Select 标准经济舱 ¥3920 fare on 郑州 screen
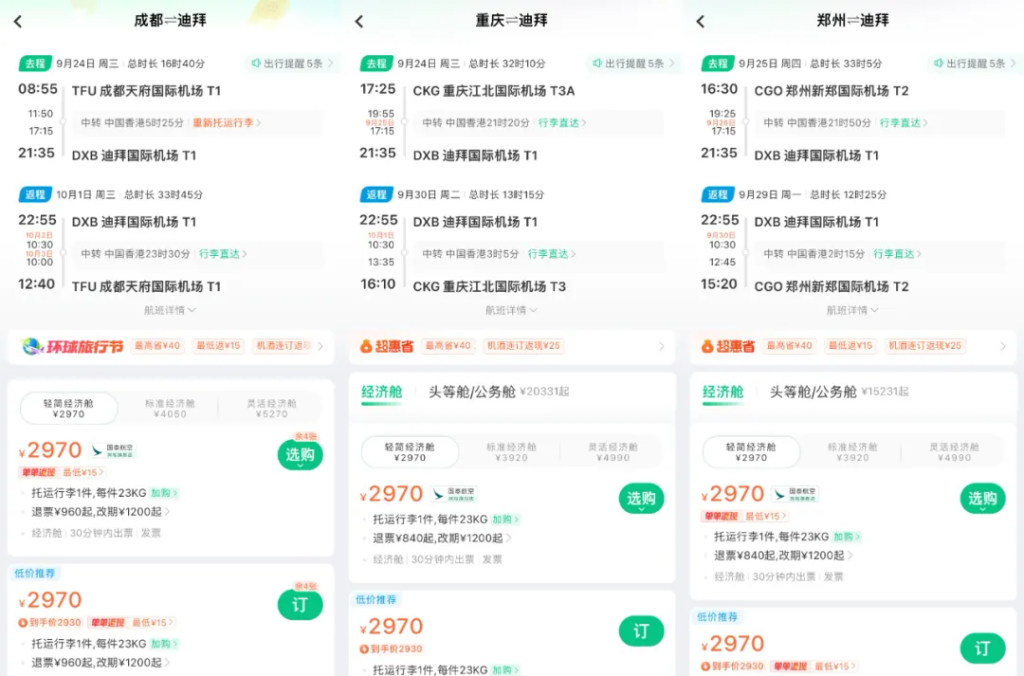The width and height of the screenshot is (1024, 676). point(853,452)
